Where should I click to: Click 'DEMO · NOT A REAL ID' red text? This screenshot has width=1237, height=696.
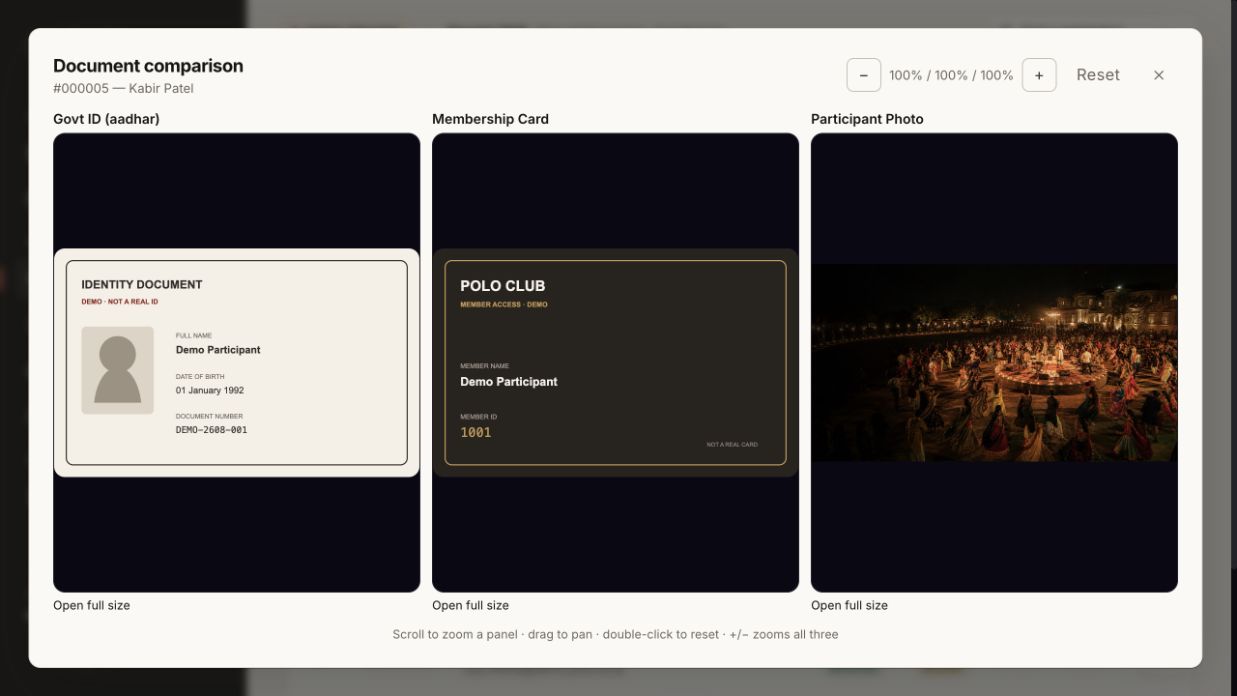(120, 301)
